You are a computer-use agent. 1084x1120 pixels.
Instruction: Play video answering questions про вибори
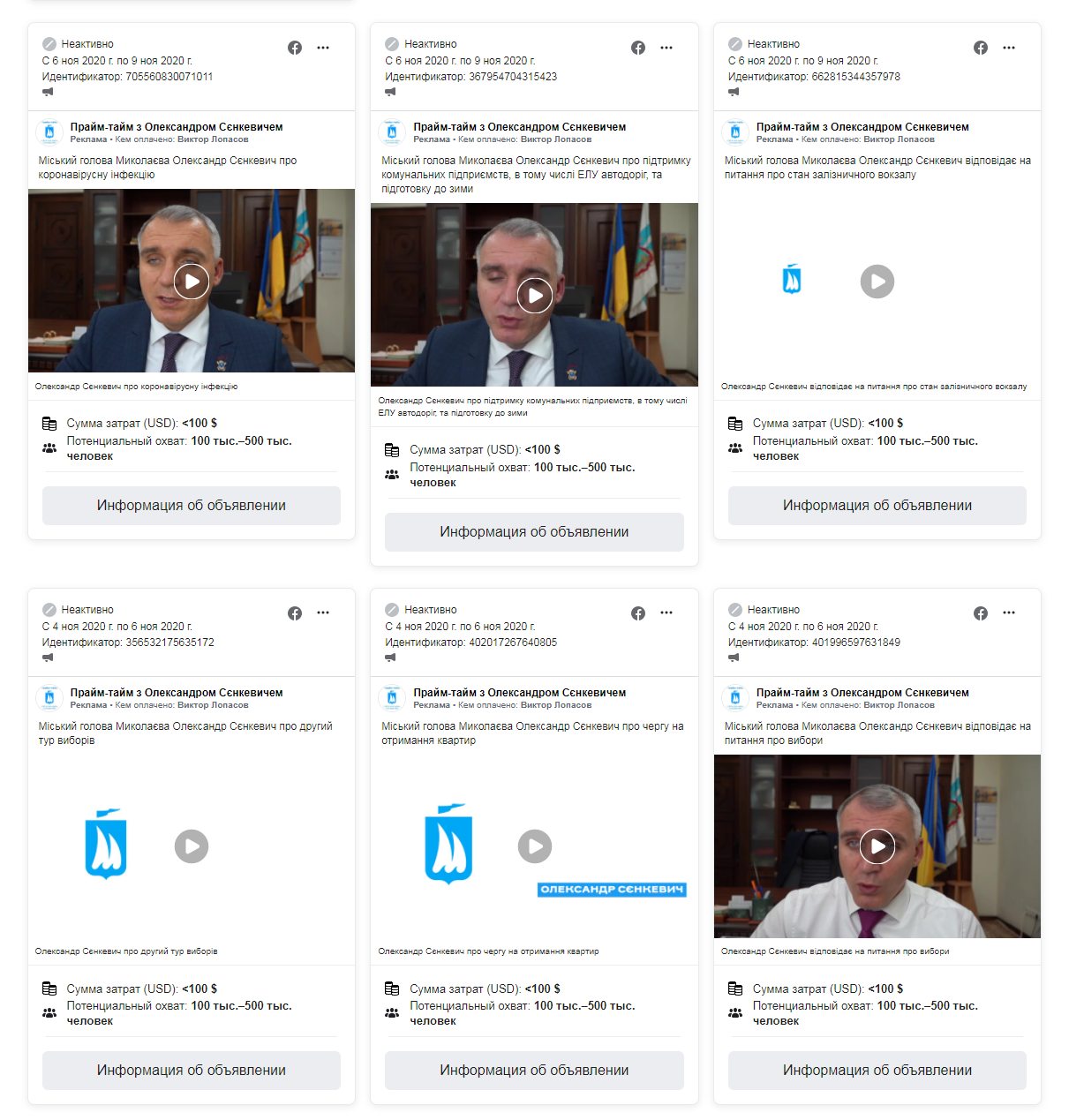877,846
